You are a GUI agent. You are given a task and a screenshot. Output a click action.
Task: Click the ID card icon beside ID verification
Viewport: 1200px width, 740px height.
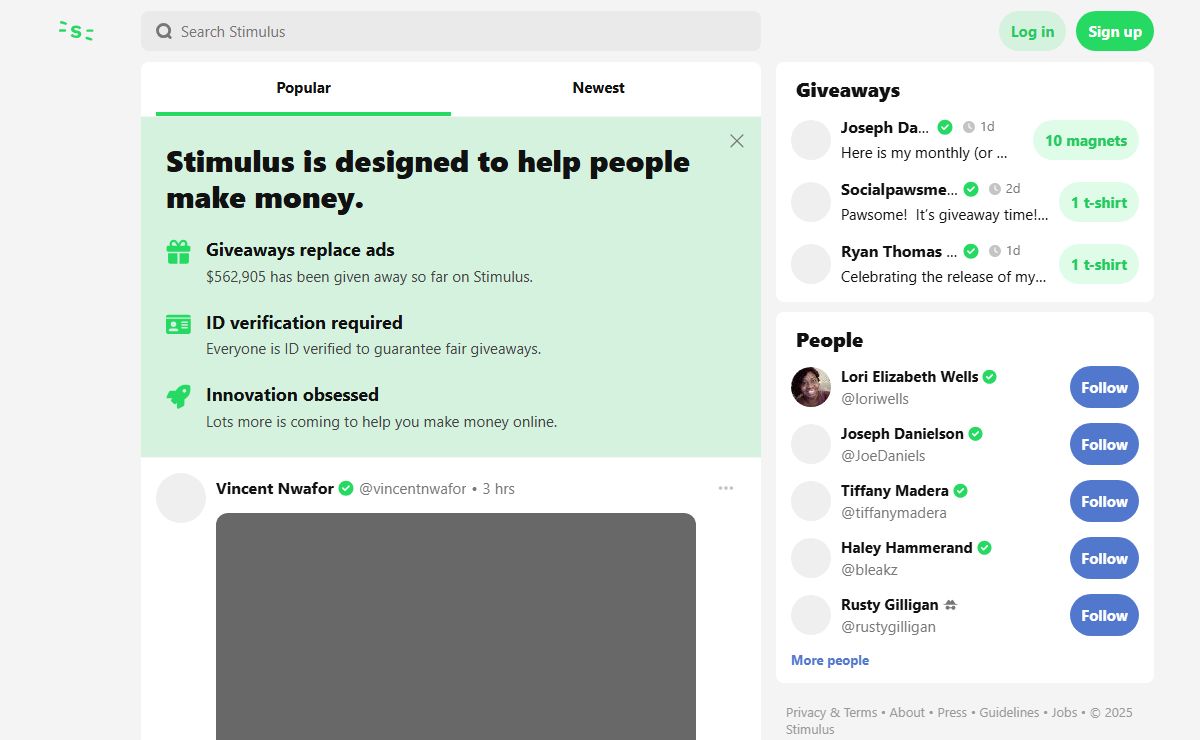pyautogui.click(x=178, y=324)
